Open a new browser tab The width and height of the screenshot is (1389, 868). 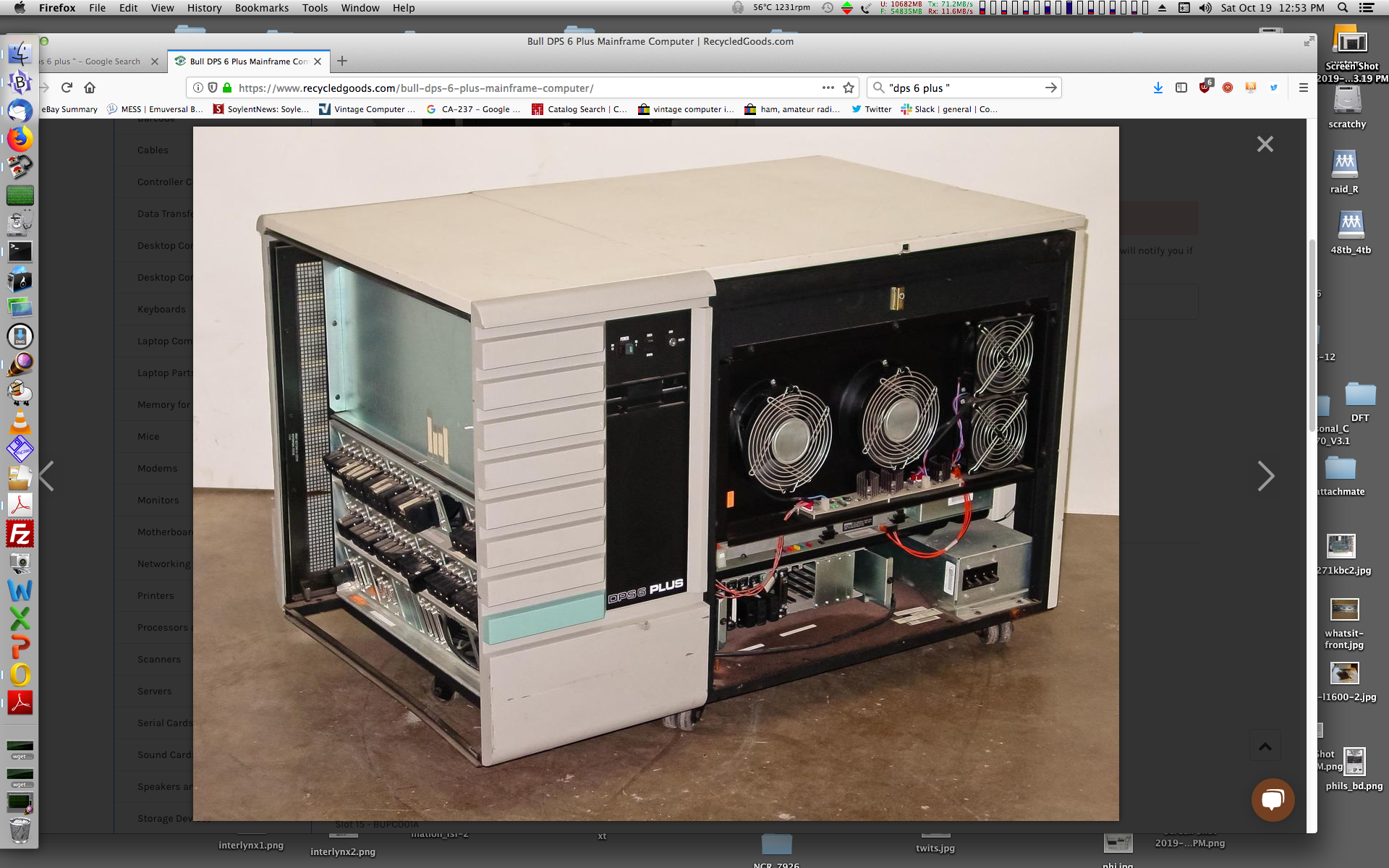click(342, 61)
